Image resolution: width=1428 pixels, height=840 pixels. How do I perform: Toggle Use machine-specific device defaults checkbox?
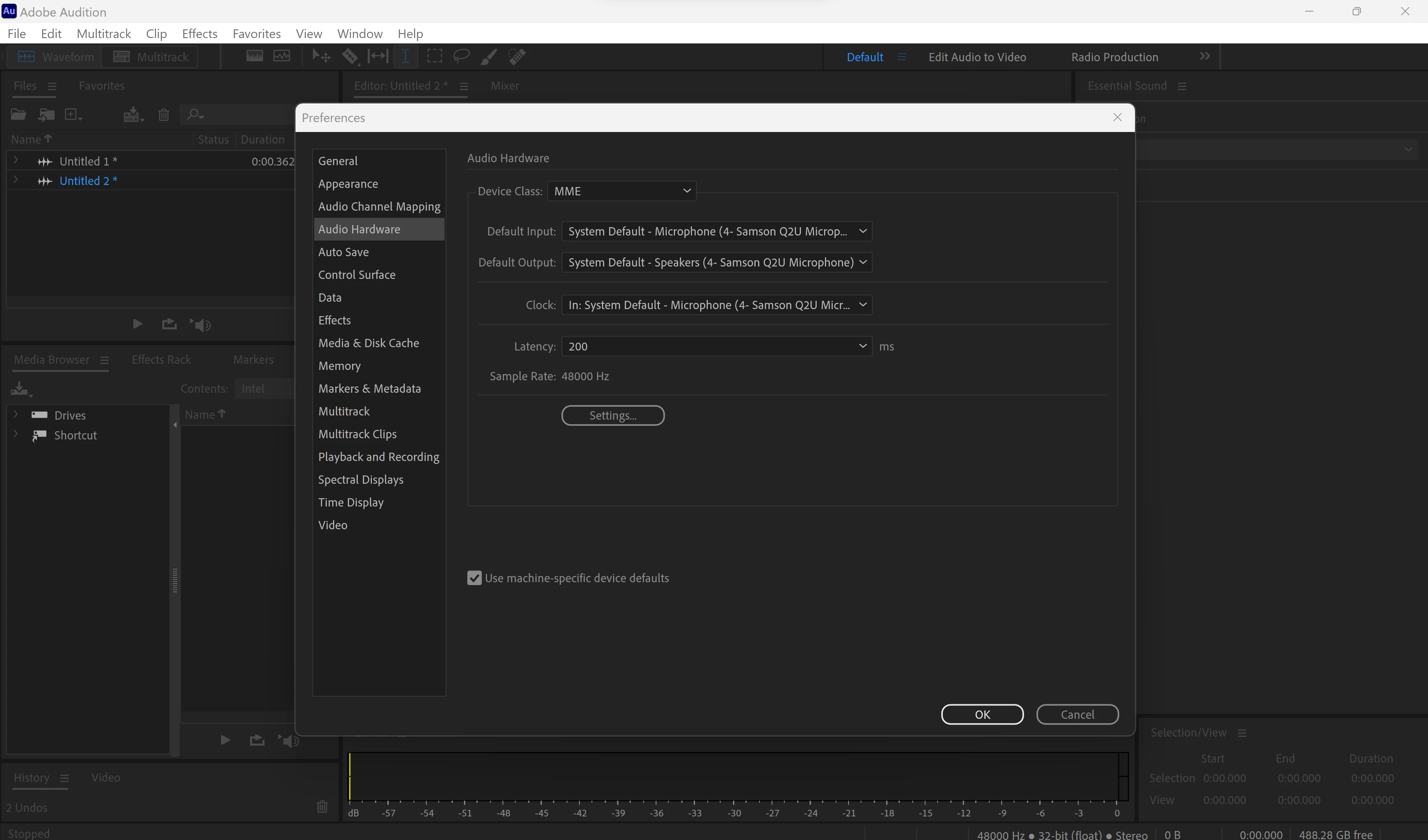[474, 578]
